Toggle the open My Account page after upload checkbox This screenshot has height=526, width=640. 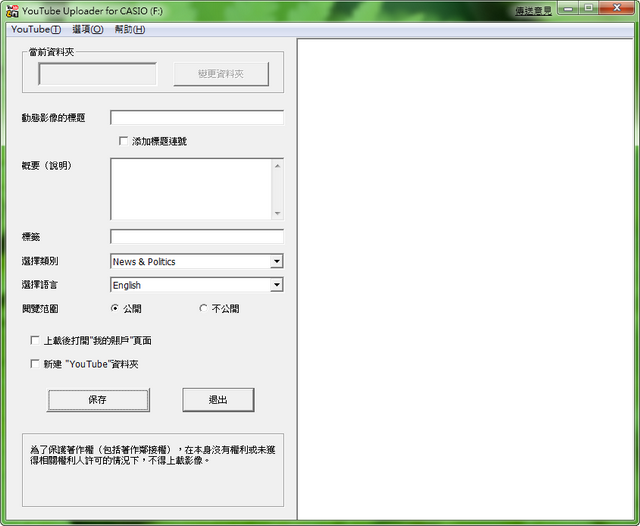click(x=35, y=340)
